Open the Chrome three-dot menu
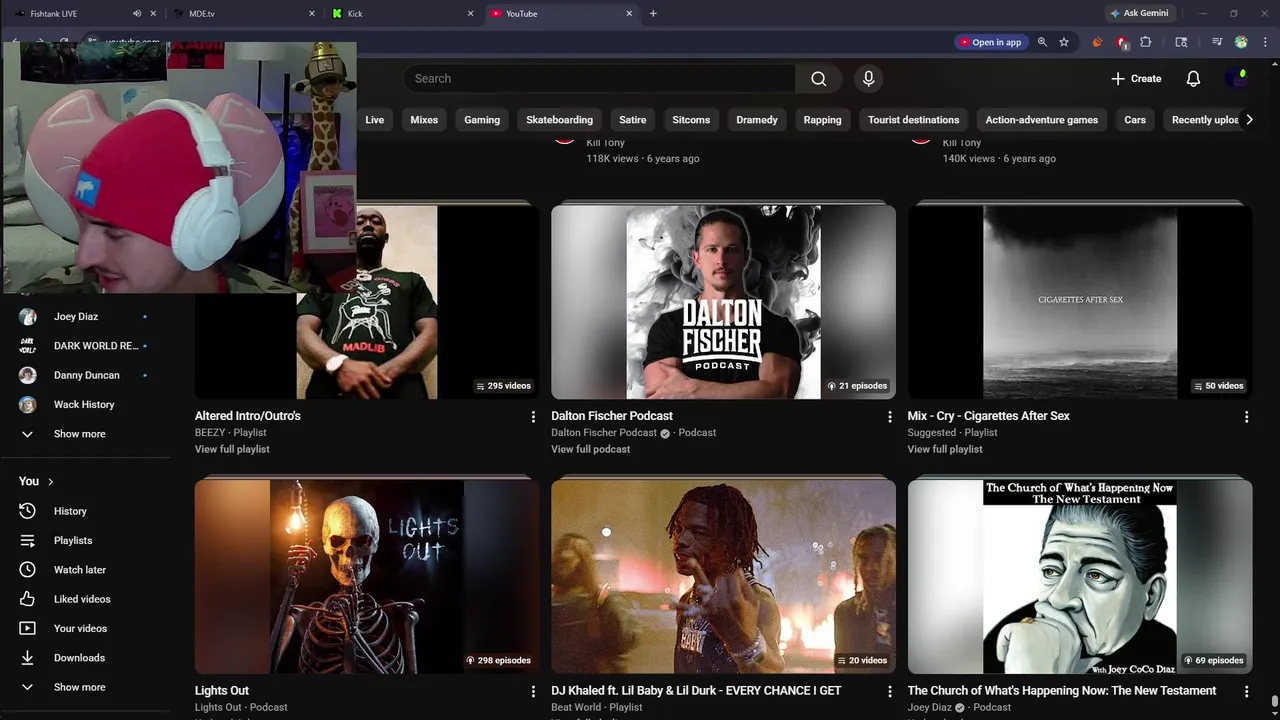The height and width of the screenshot is (720, 1280). click(1265, 42)
